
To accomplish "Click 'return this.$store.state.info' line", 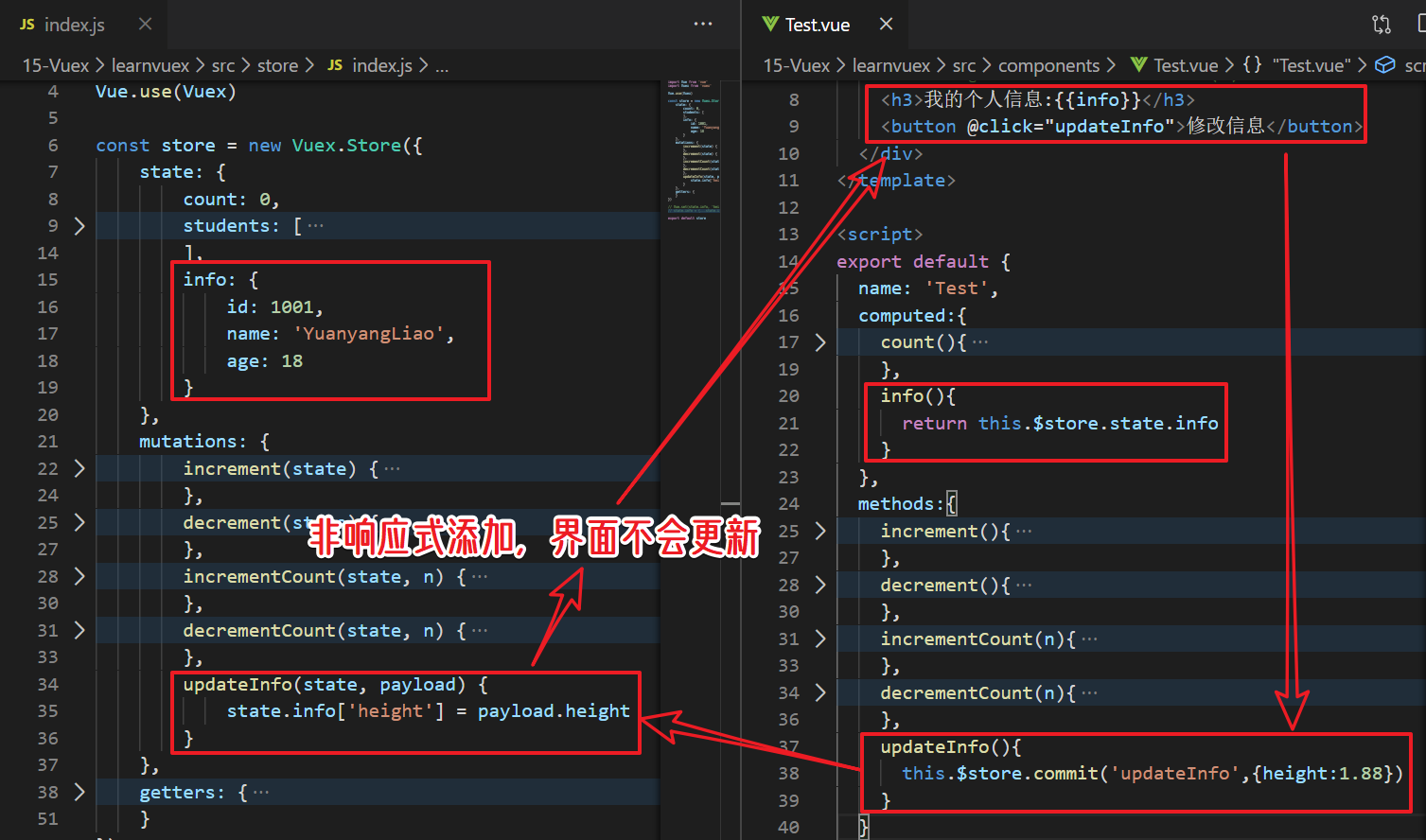I will click(1060, 424).
